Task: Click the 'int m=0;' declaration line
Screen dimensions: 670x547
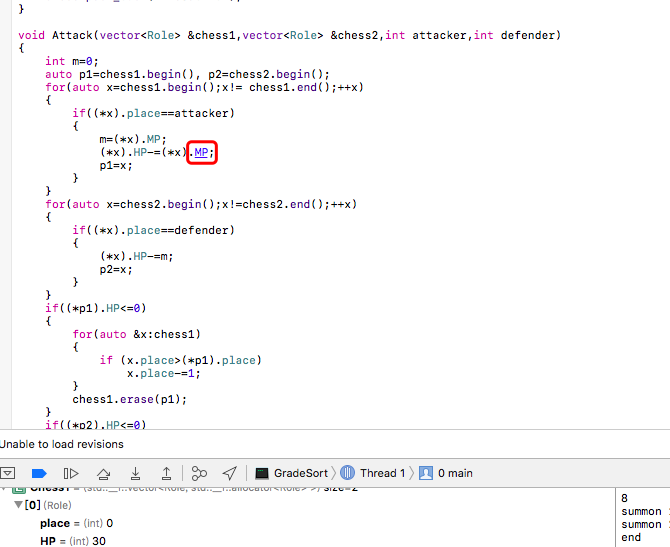Action: coord(72,61)
